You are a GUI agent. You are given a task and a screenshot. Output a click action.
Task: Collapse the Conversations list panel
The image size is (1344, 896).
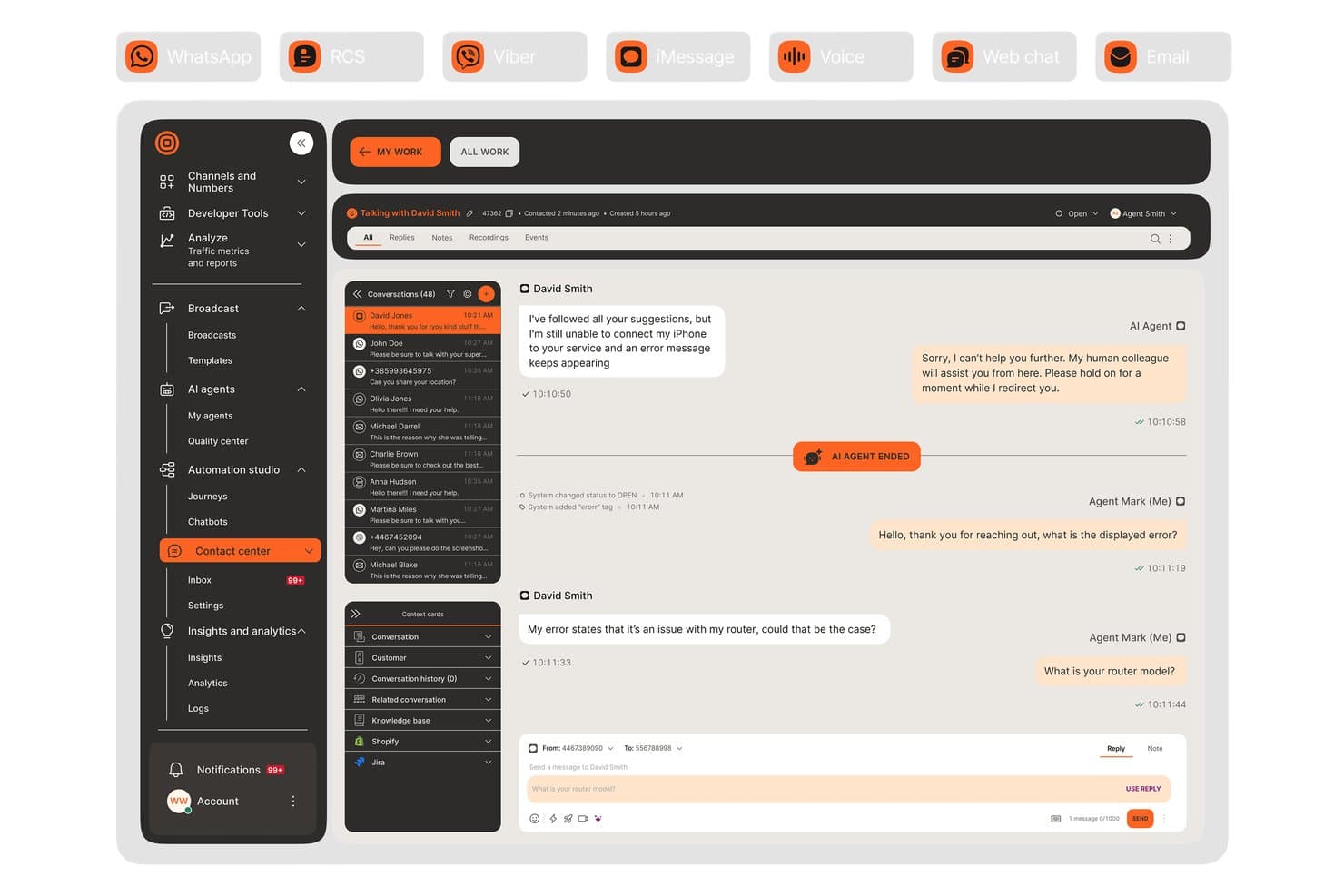358,294
